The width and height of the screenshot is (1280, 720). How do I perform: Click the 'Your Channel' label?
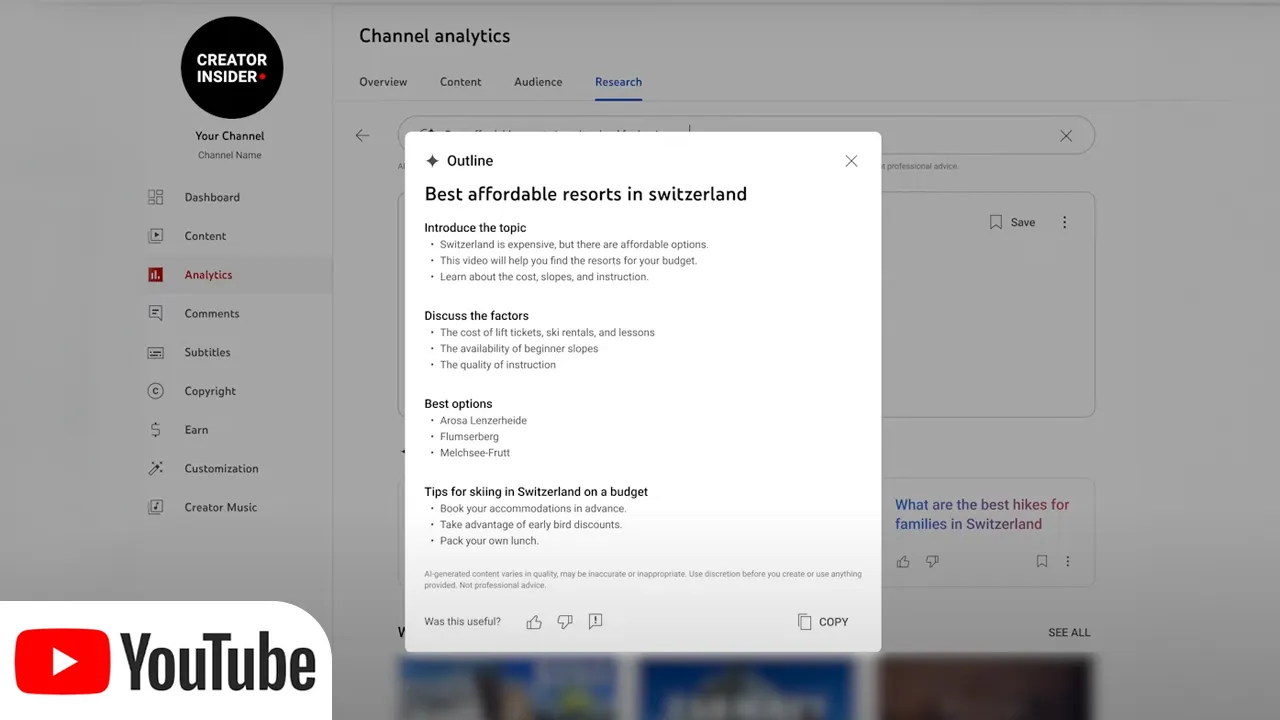click(x=230, y=136)
